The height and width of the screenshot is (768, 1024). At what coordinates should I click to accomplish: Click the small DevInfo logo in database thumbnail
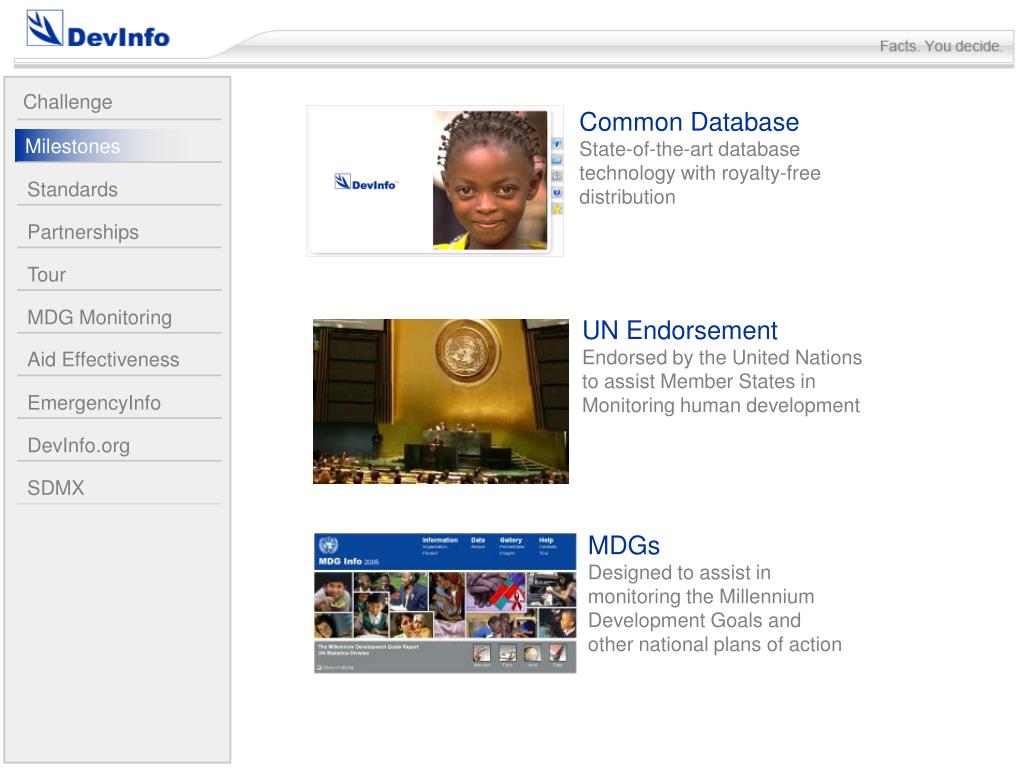point(366,182)
